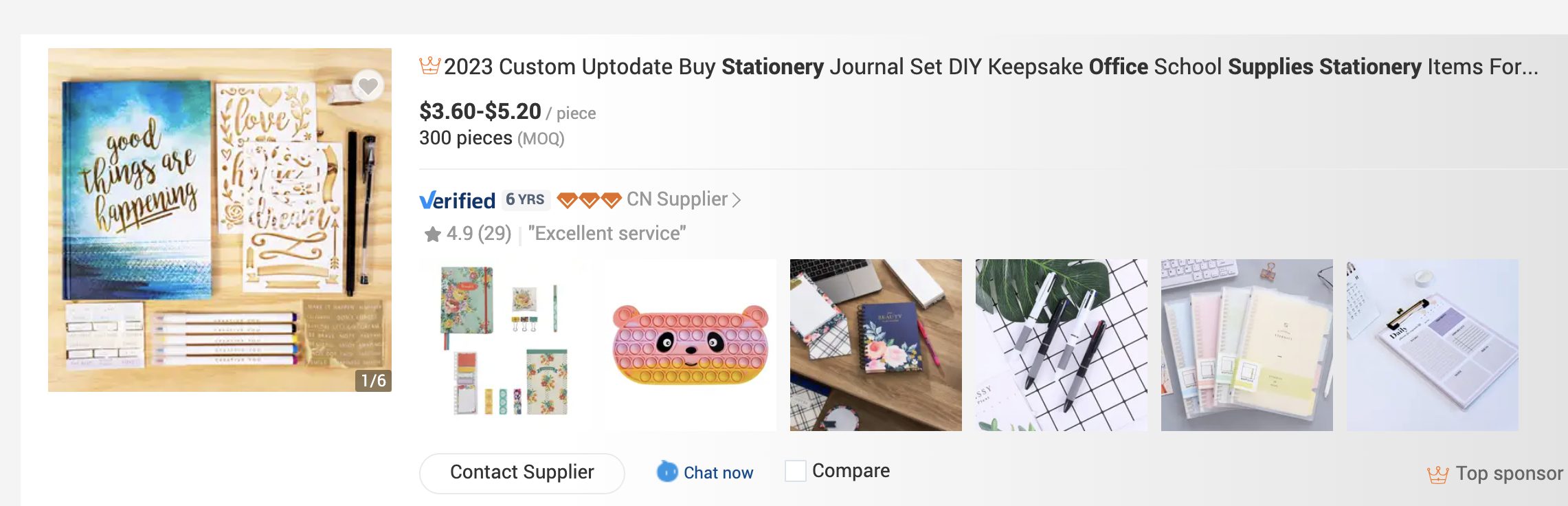Viewport: 1568px width, 506px height.
Task: Add product to favorites with heart icon
Action: [368, 86]
